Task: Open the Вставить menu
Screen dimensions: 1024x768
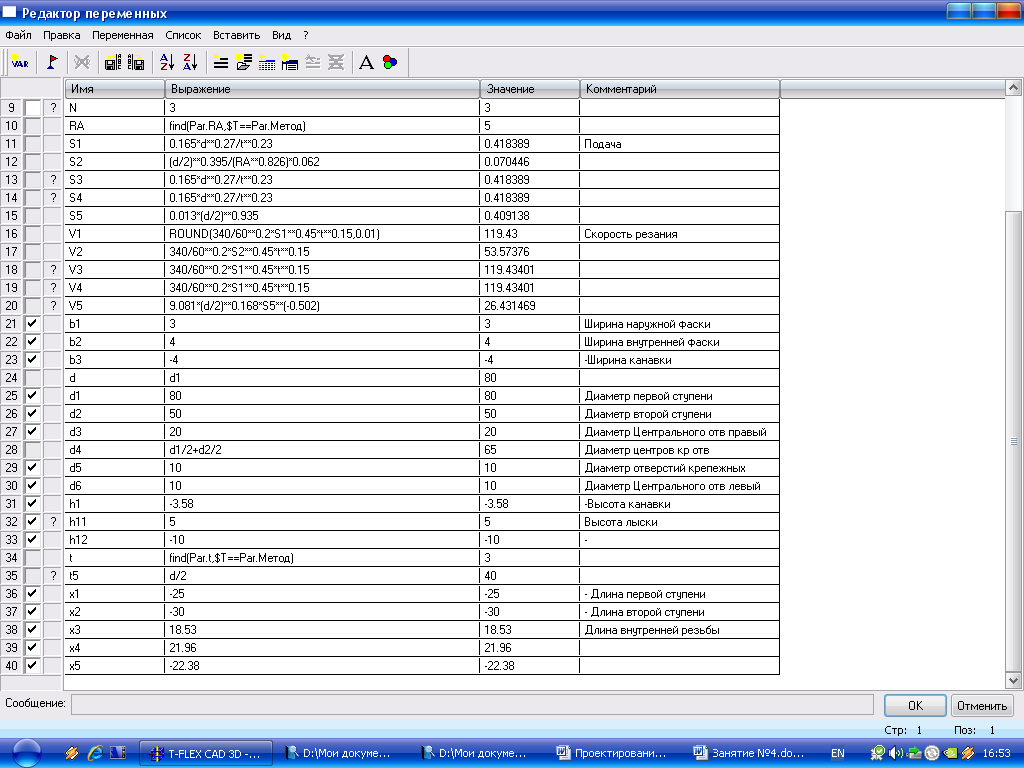Action: coord(236,35)
